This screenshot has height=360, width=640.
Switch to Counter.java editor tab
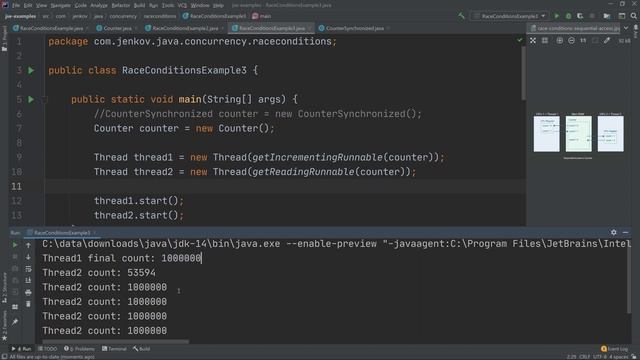pos(115,28)
